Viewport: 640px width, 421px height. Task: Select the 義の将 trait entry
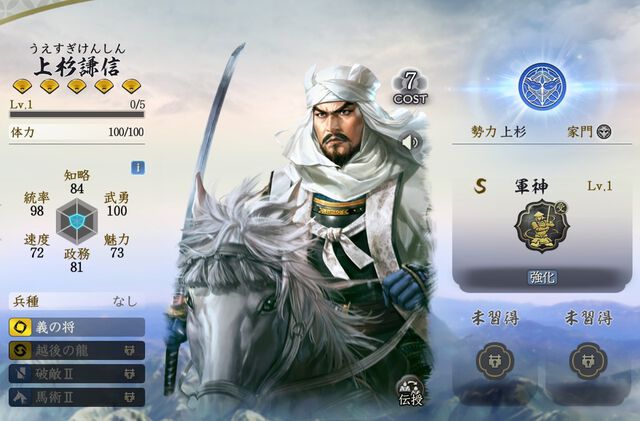[77, 327]
